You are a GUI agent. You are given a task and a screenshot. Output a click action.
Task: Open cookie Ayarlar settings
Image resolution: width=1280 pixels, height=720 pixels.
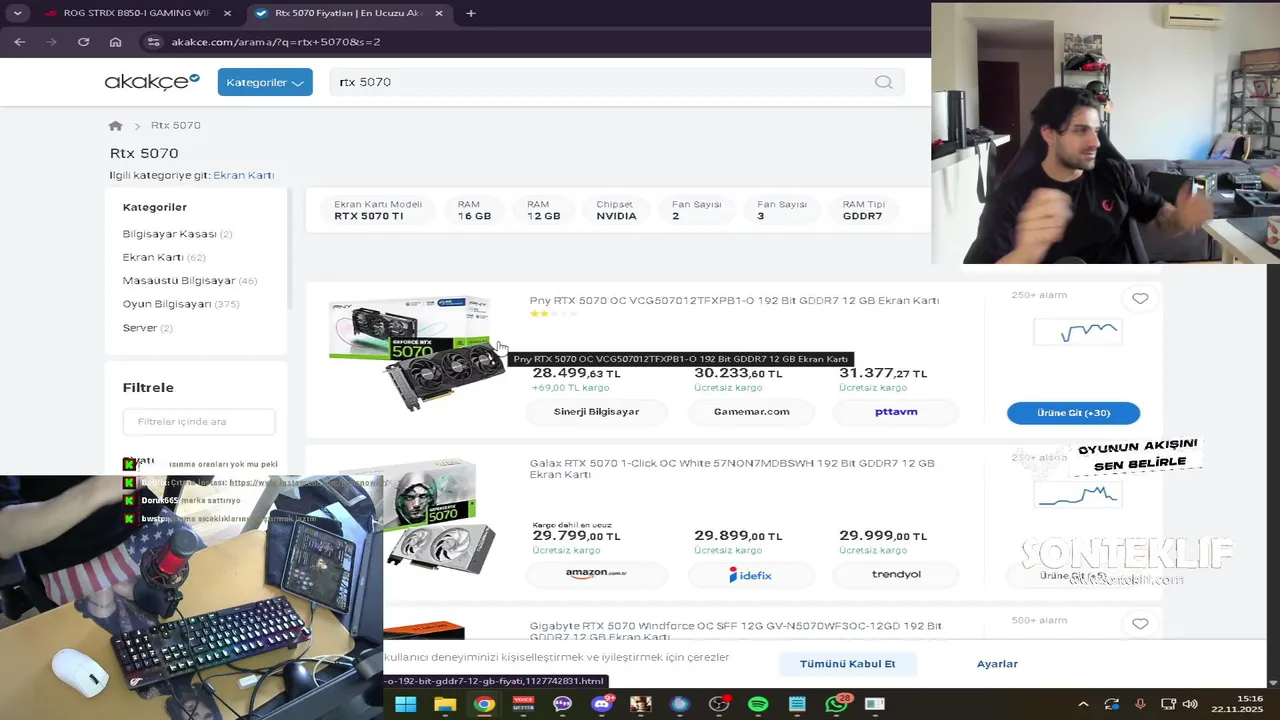tap(997, 664)
